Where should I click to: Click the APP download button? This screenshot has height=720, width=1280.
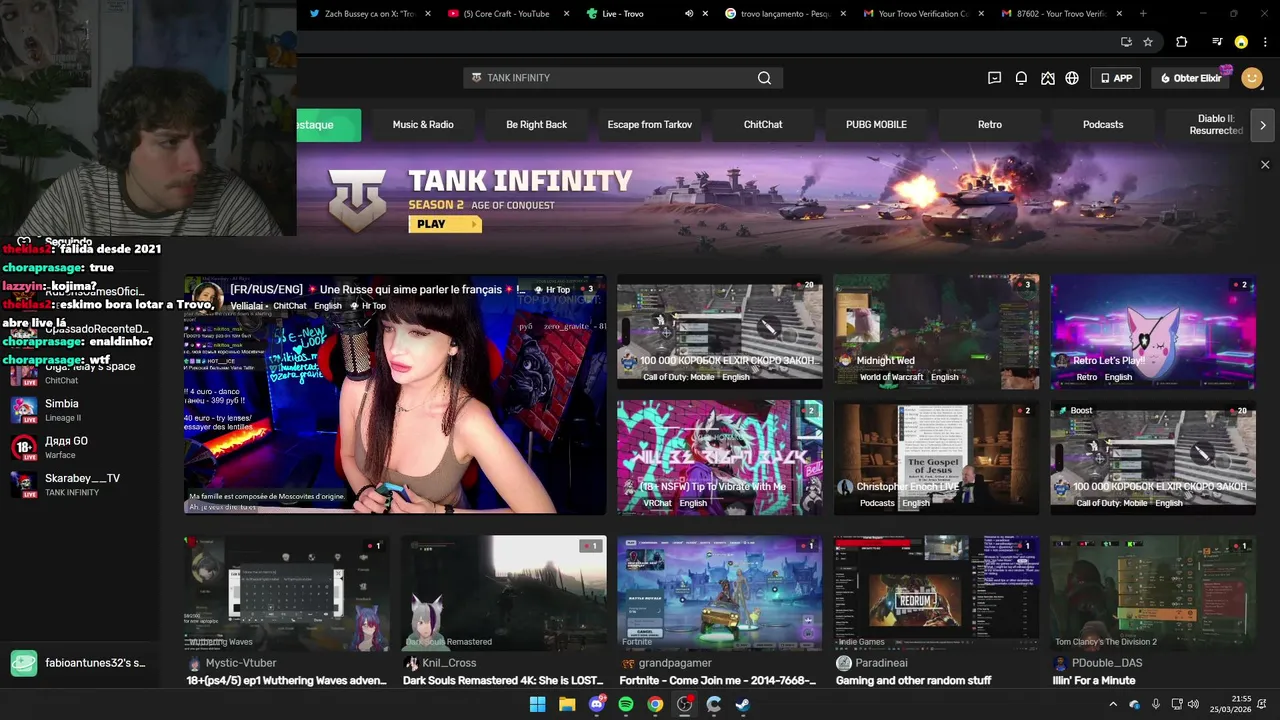1115,78
